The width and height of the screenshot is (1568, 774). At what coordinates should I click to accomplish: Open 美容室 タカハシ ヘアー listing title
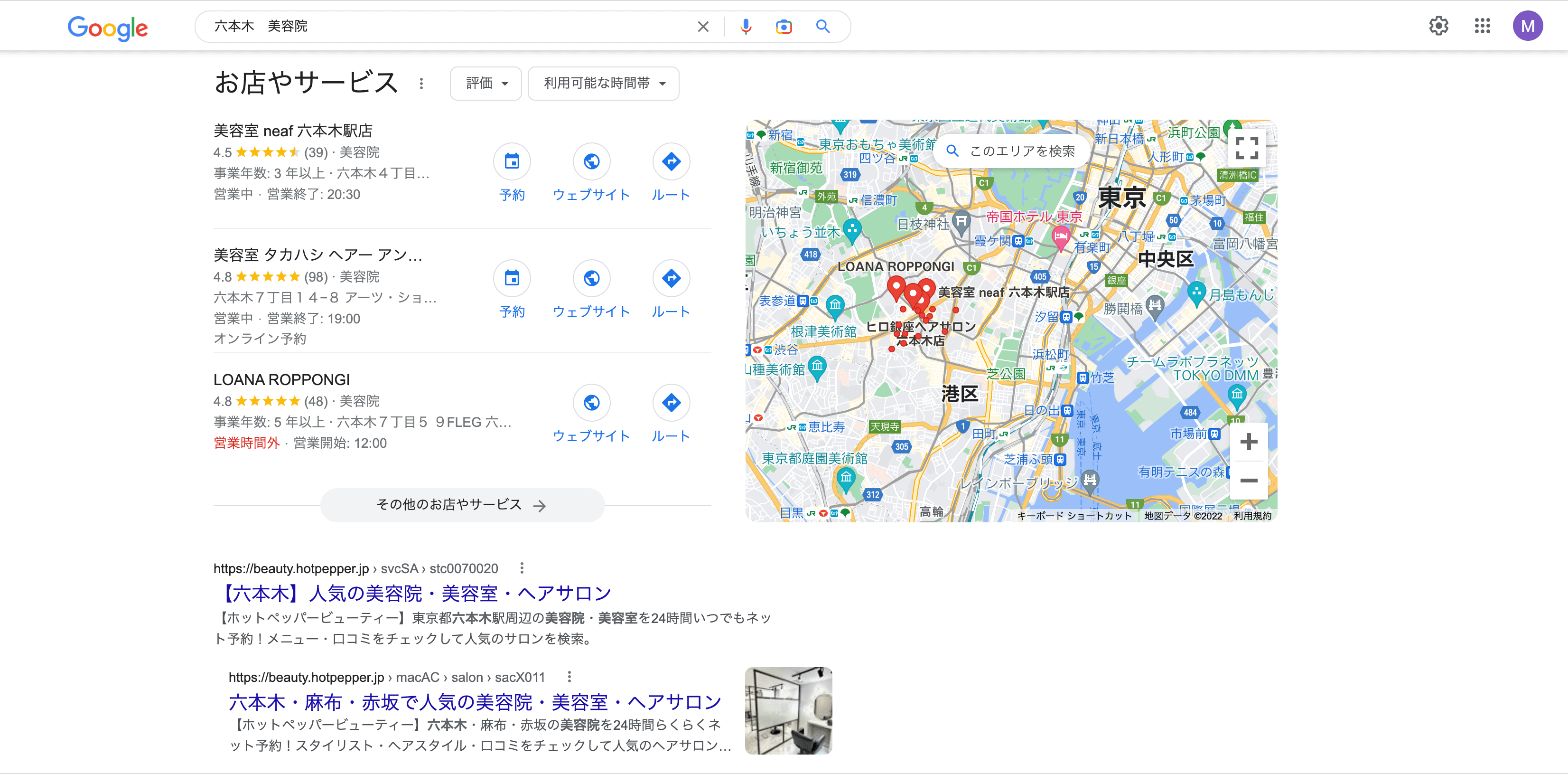click(318, 255)
